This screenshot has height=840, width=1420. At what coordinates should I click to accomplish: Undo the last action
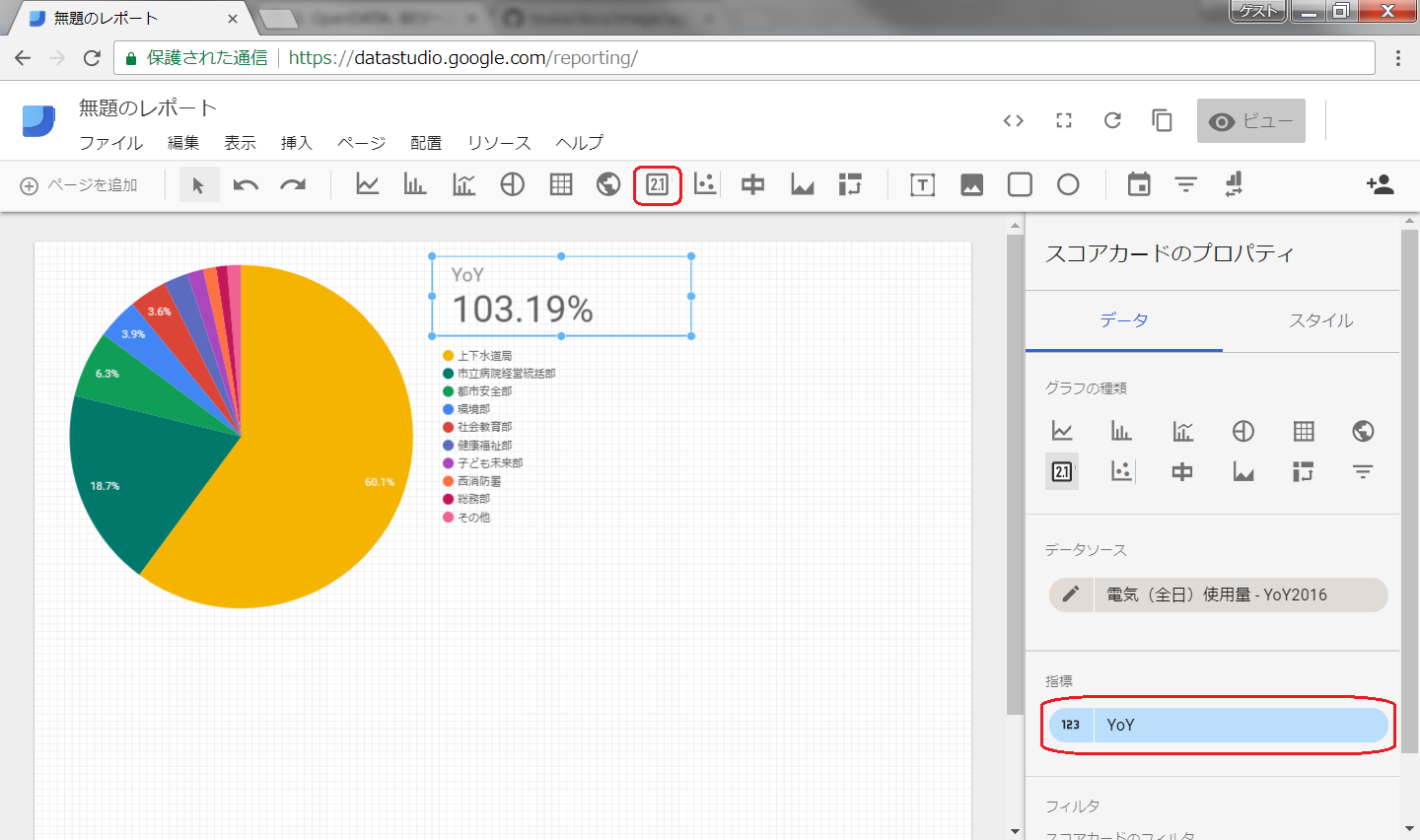click(x=246, y=184)
